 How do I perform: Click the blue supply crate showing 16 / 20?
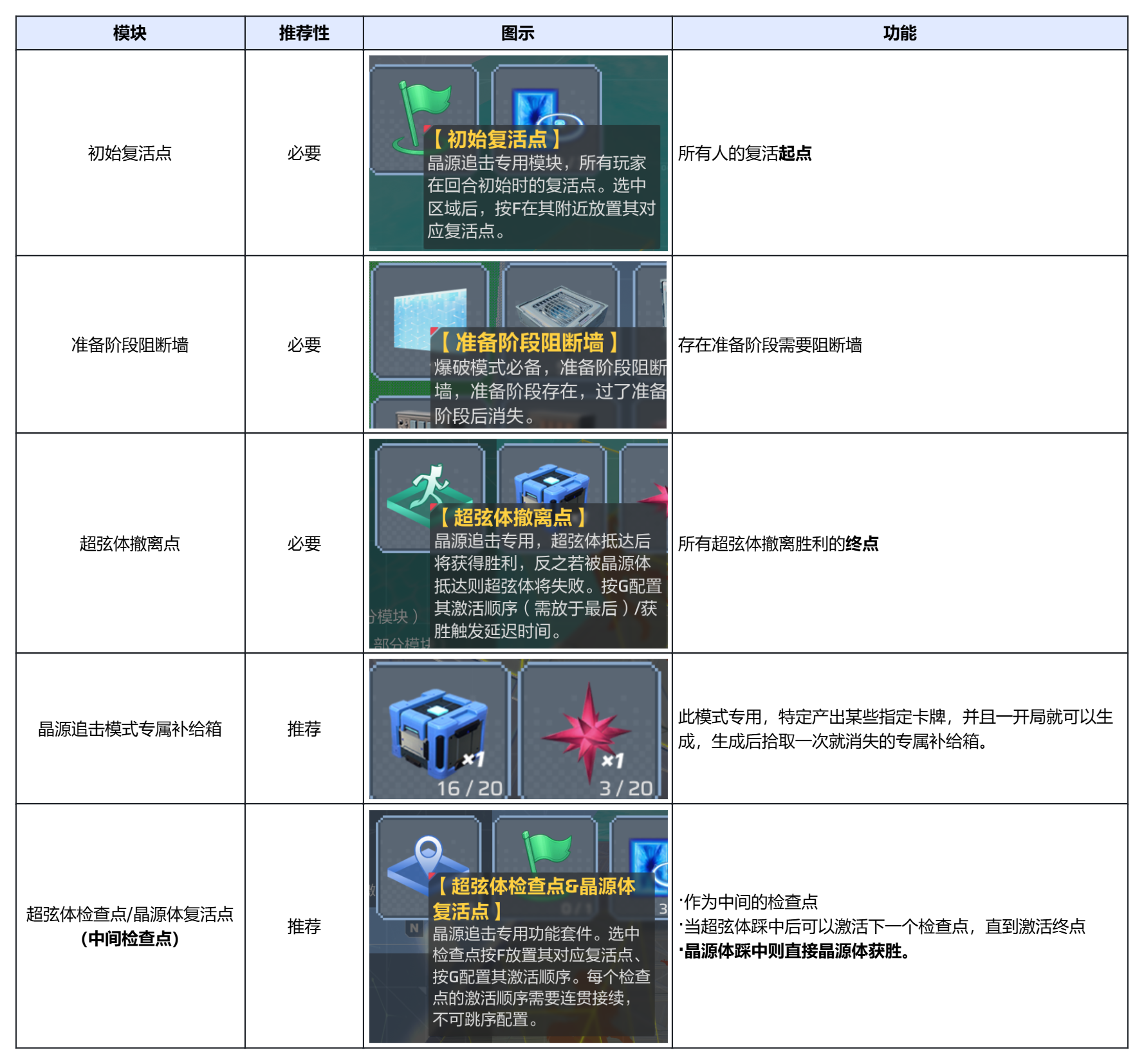tap(438, 729)
